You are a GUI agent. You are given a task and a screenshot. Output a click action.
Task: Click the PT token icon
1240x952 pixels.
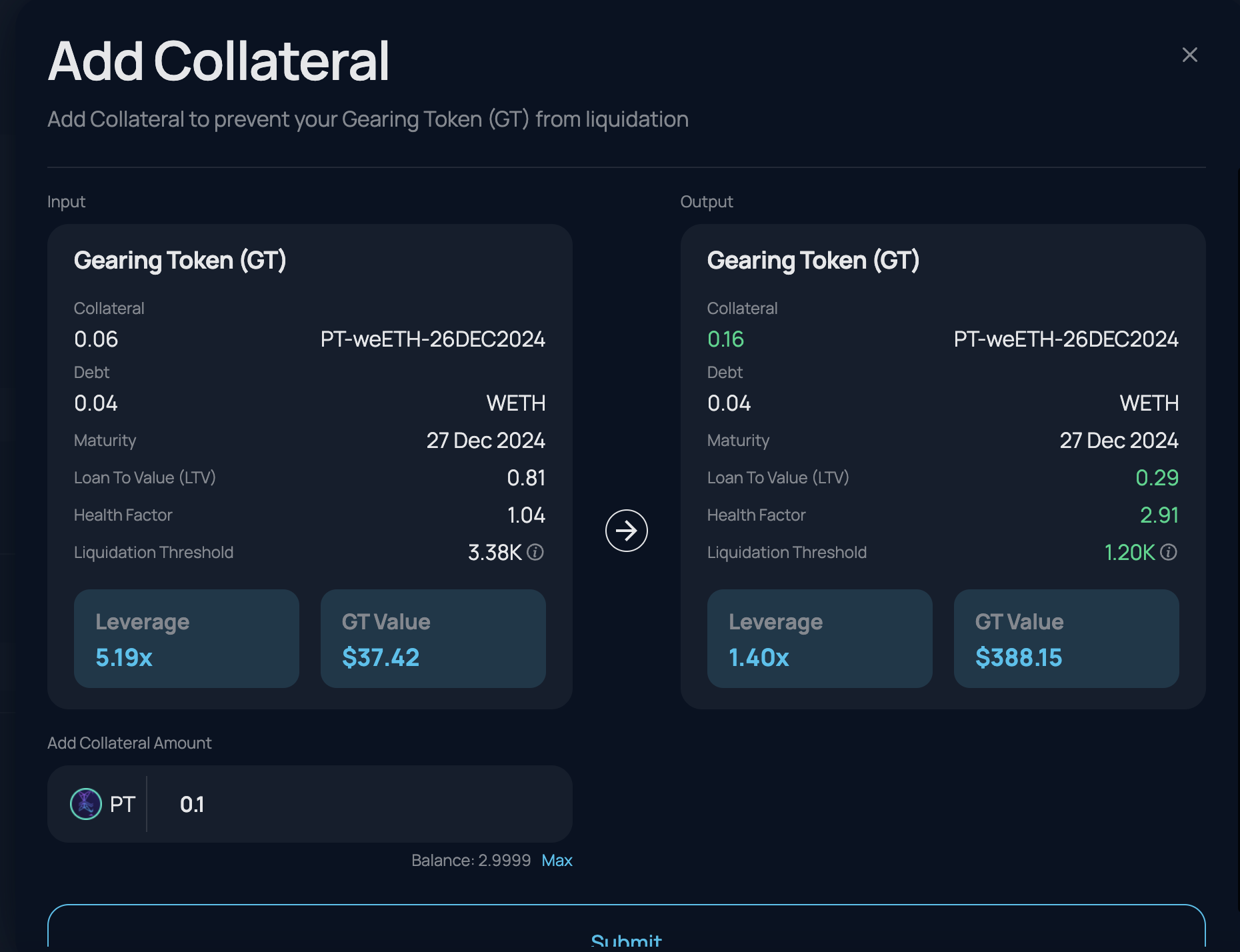pyautogui.click(x=86, y=804)
